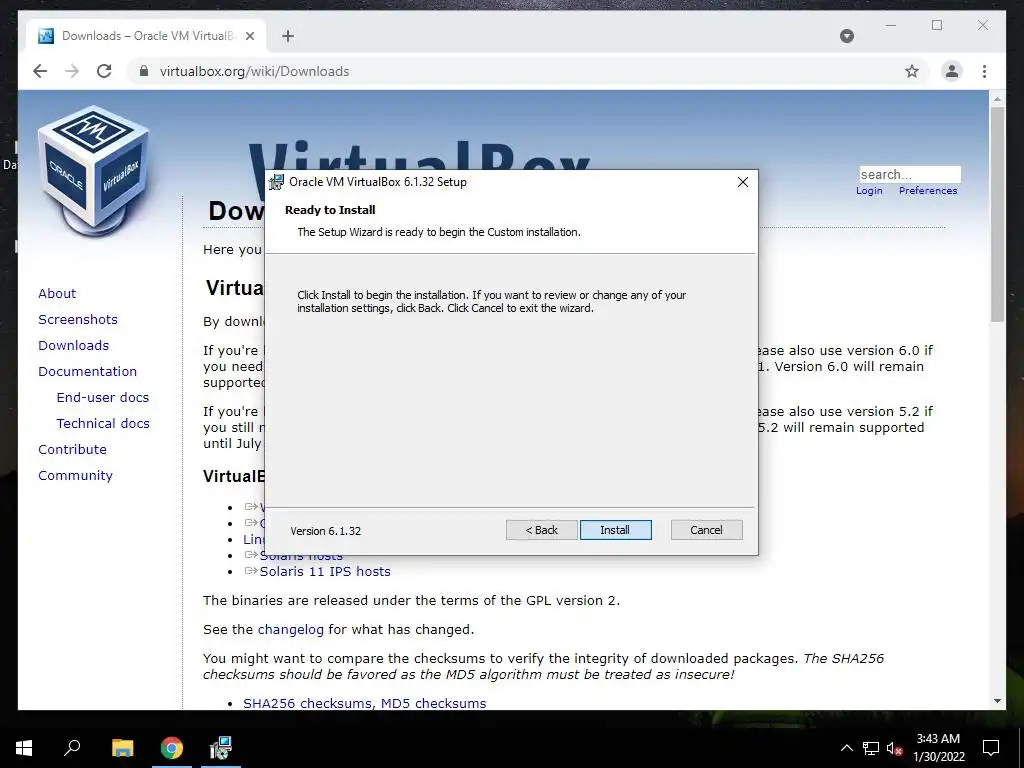Click the VirtualBox installer taskbar icon
The height and width of the screenshot is (768, 1024).
221,748
